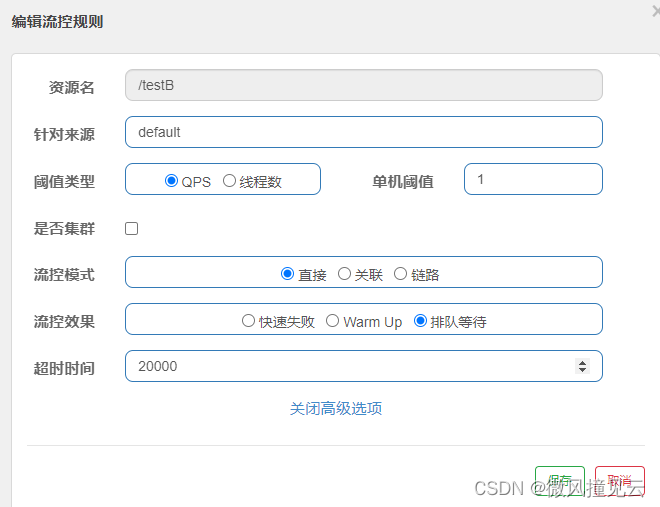Screen dimensions: 660x507
Task: Click the timeout spinner arrows
Action: click(583, 366)
